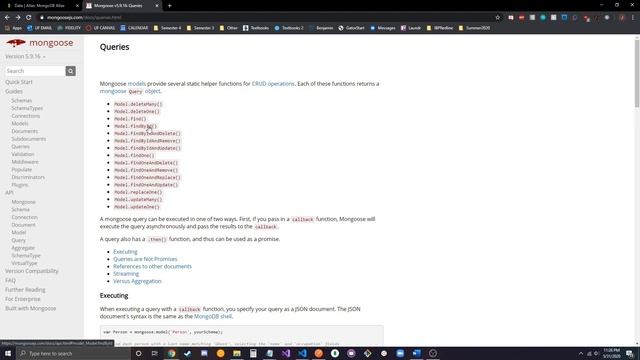Image resolution: width=640 pixels, height=360 pixels.
Task: Click the browser forward arrow
Action: point(18,18)
